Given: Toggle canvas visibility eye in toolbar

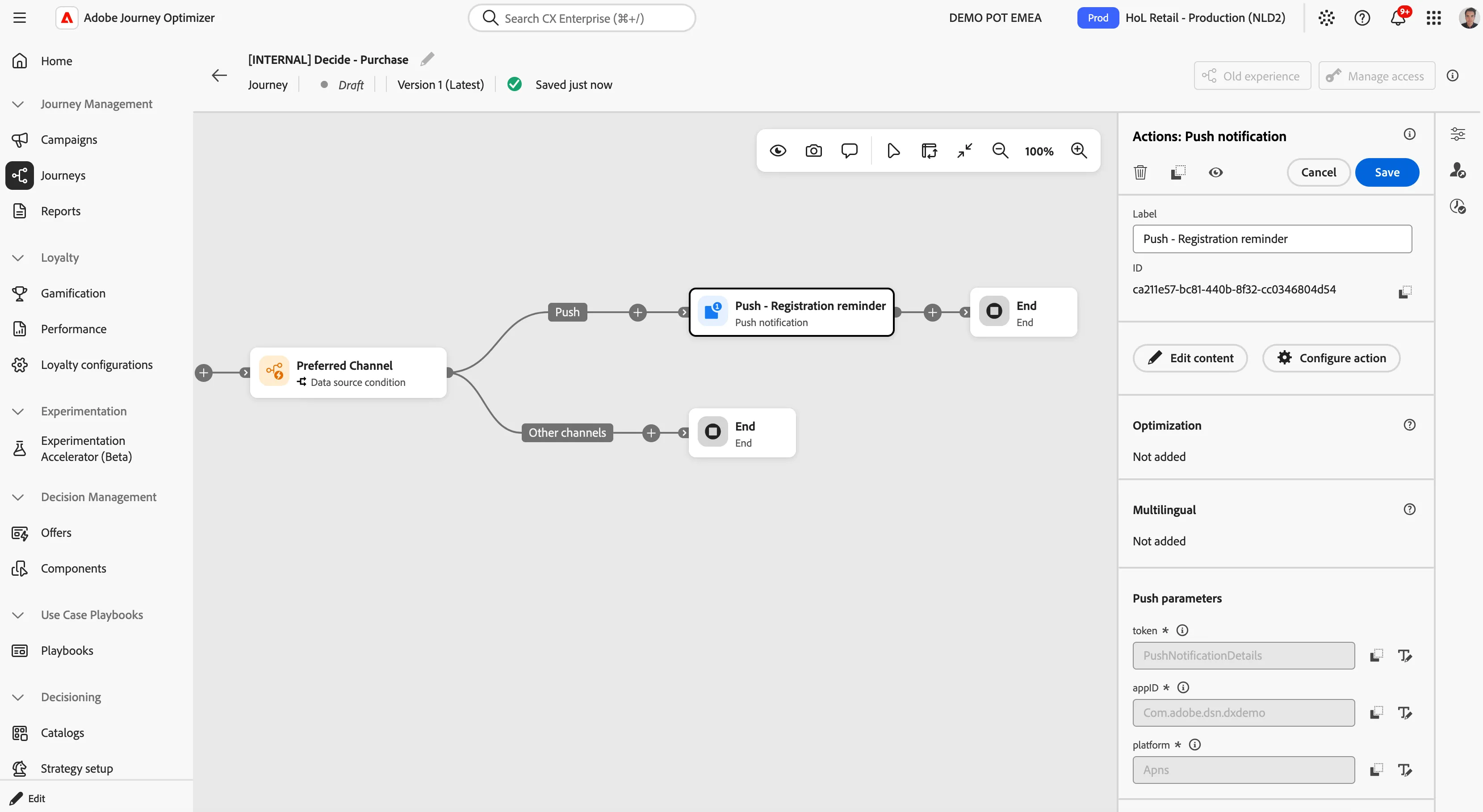Looking at the screenshot, I should 778,151.
